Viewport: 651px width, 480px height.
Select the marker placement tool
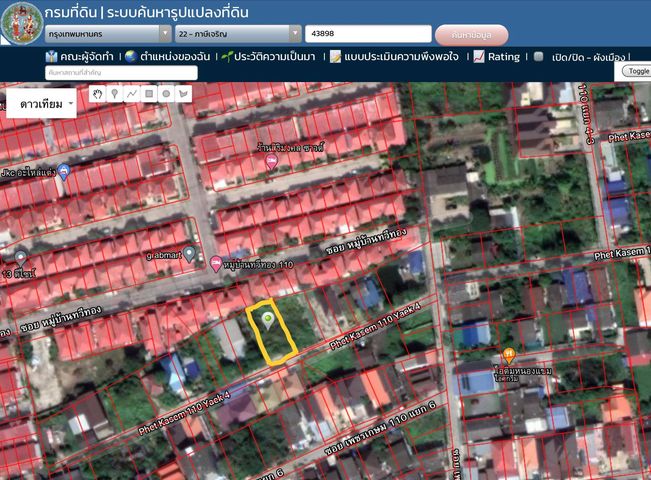point(115,94)
